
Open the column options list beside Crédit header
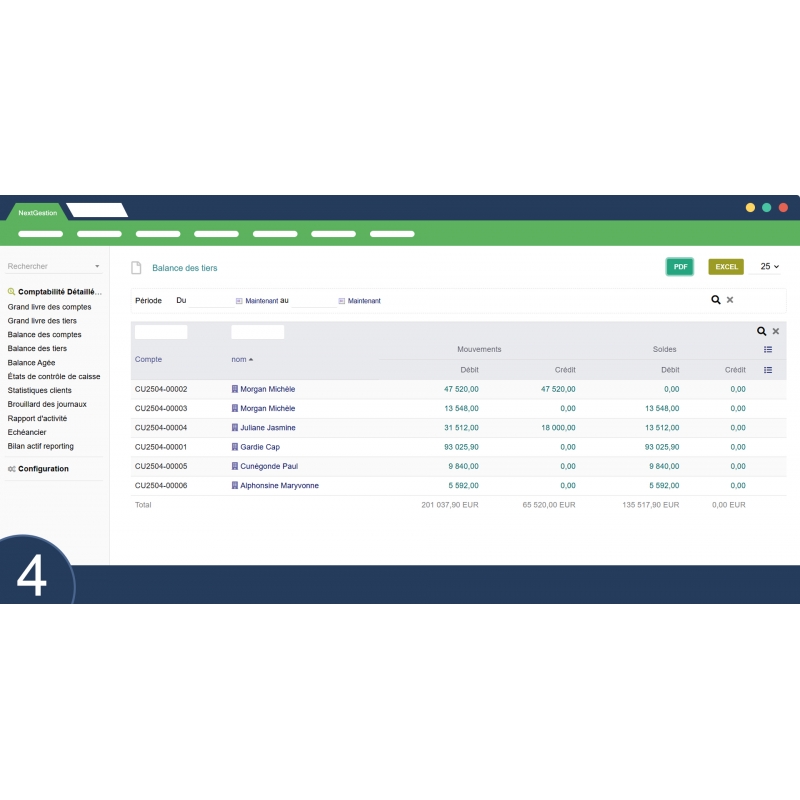766,370
